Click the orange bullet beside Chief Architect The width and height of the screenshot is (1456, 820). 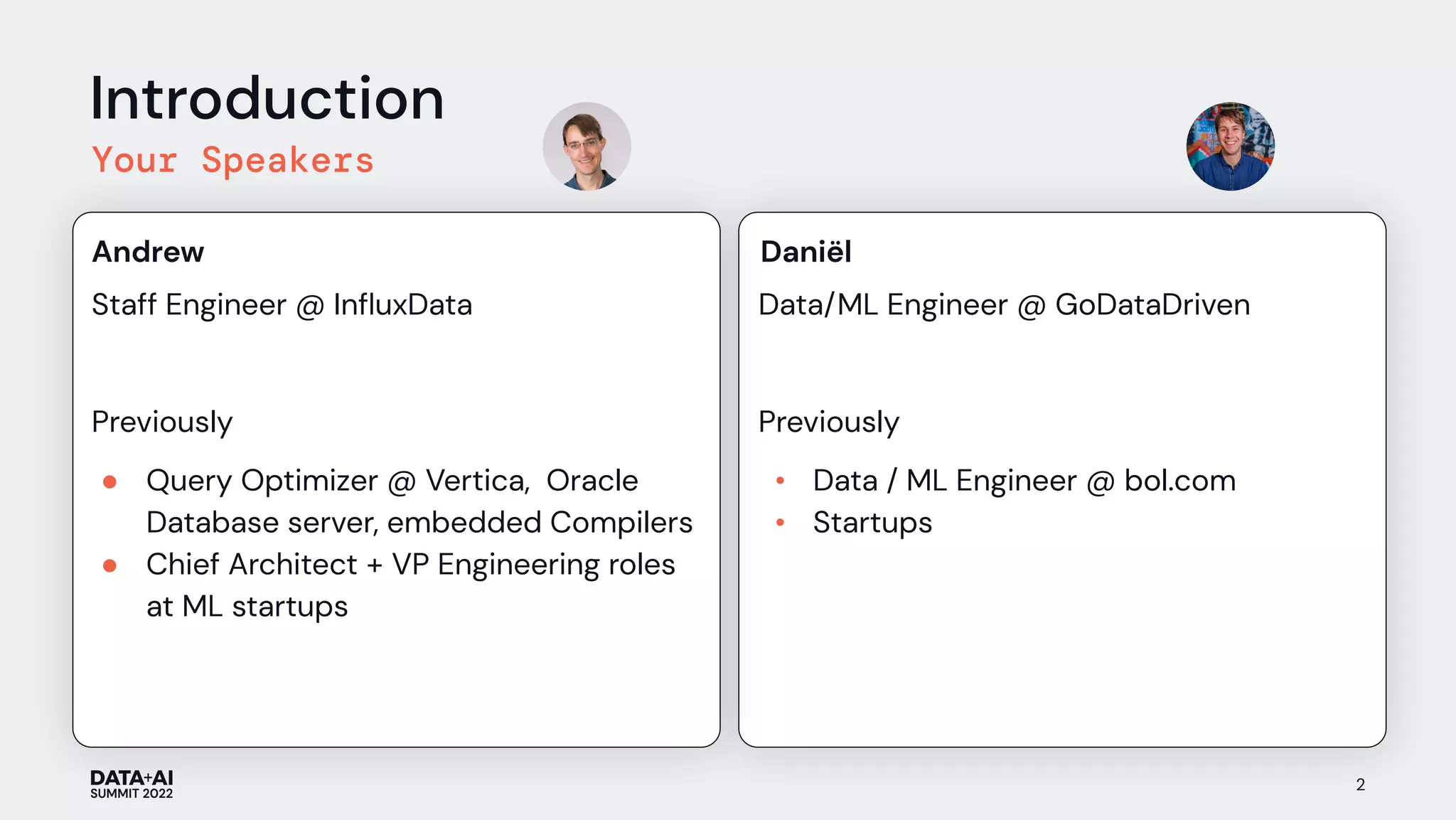(109, 566)
